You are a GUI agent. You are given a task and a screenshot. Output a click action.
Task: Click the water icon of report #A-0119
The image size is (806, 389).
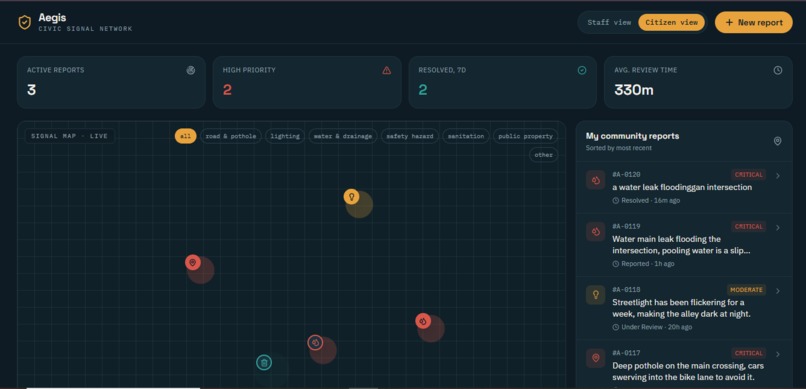[x=596, y=232]
